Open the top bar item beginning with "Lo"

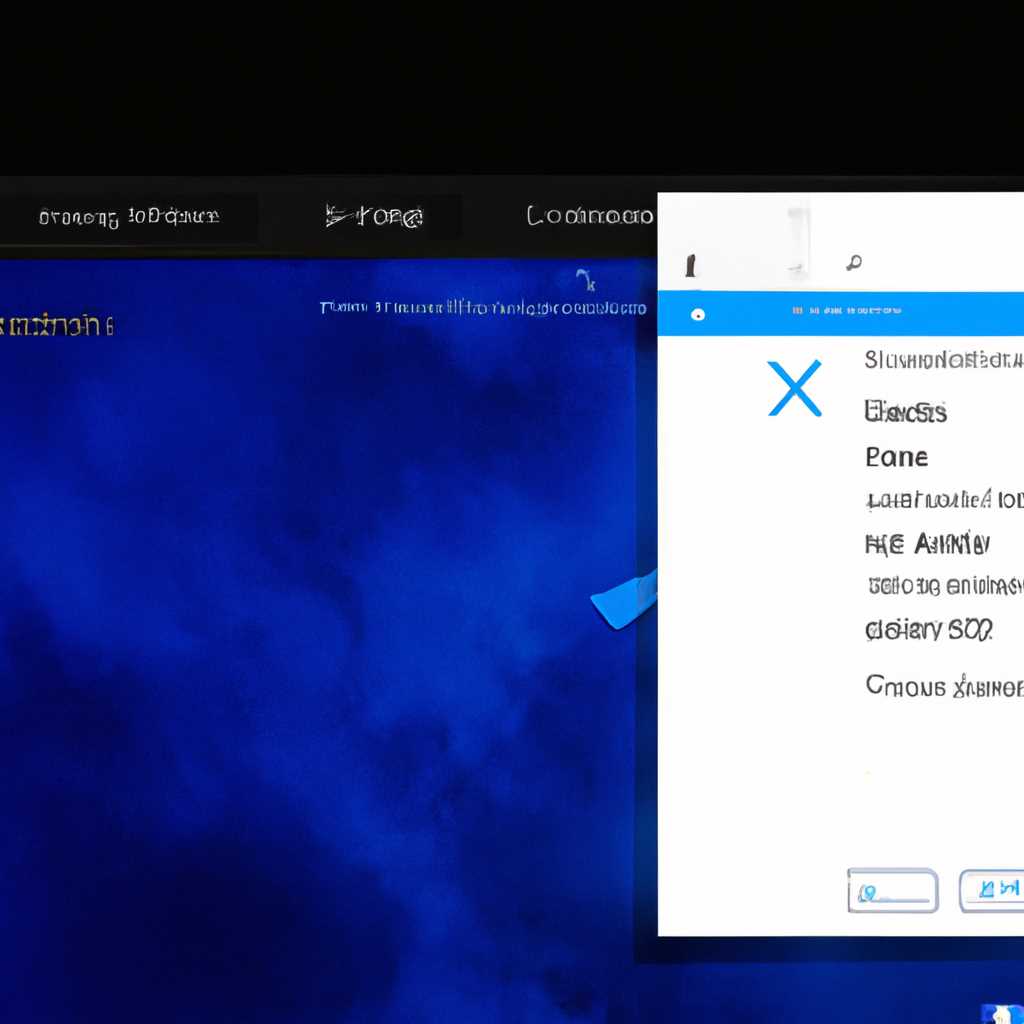590,216
